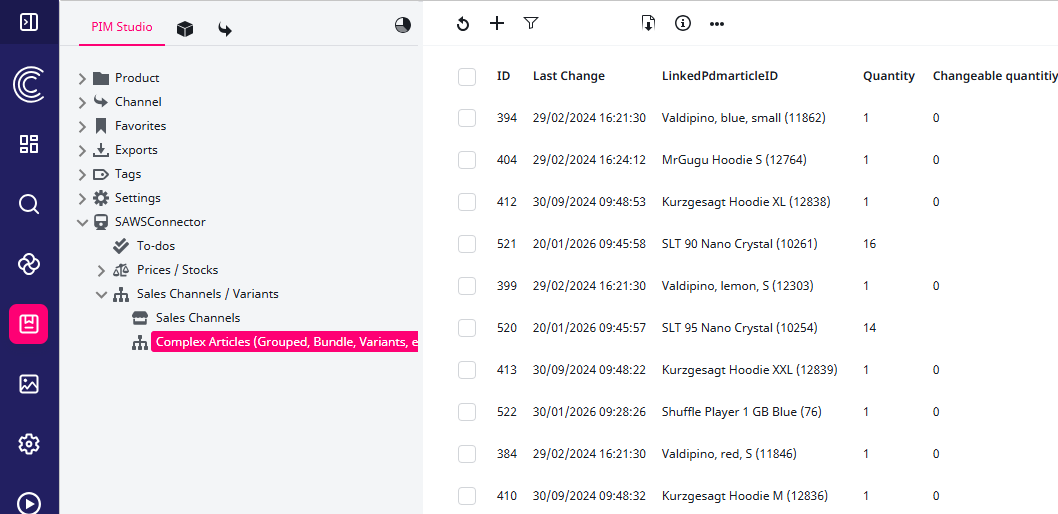Open the image media icon in sidebar
Image resolution: width=1058 pixels, height=514 pixels.
point(29,384)
